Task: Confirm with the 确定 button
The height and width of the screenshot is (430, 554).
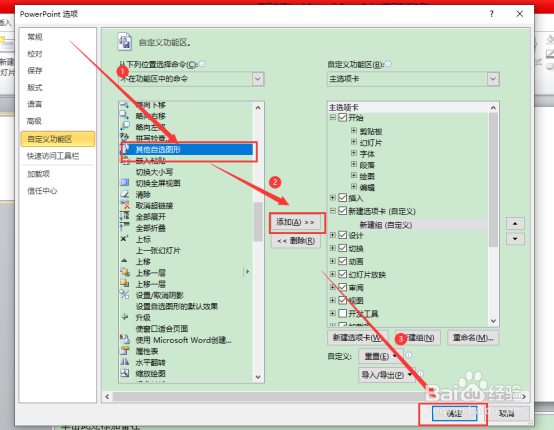Action: point(454,413)
